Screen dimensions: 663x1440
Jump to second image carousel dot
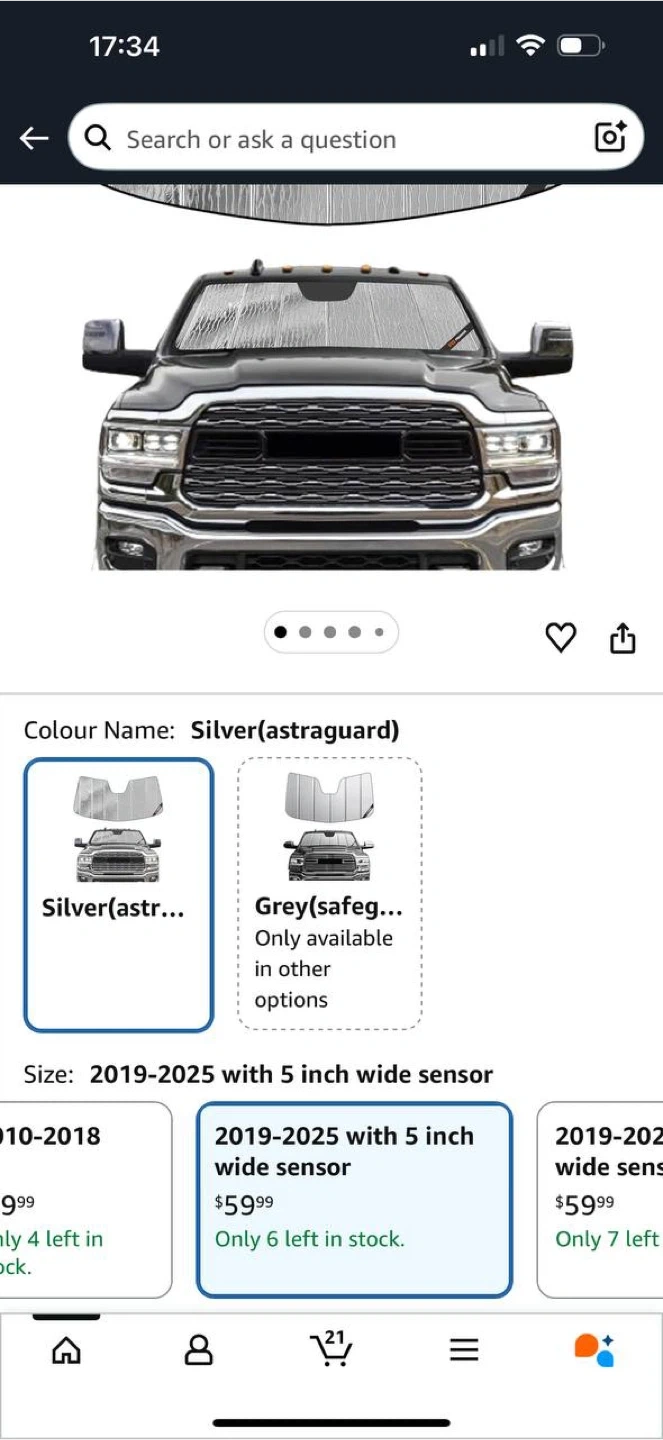[x=305, y=632]
